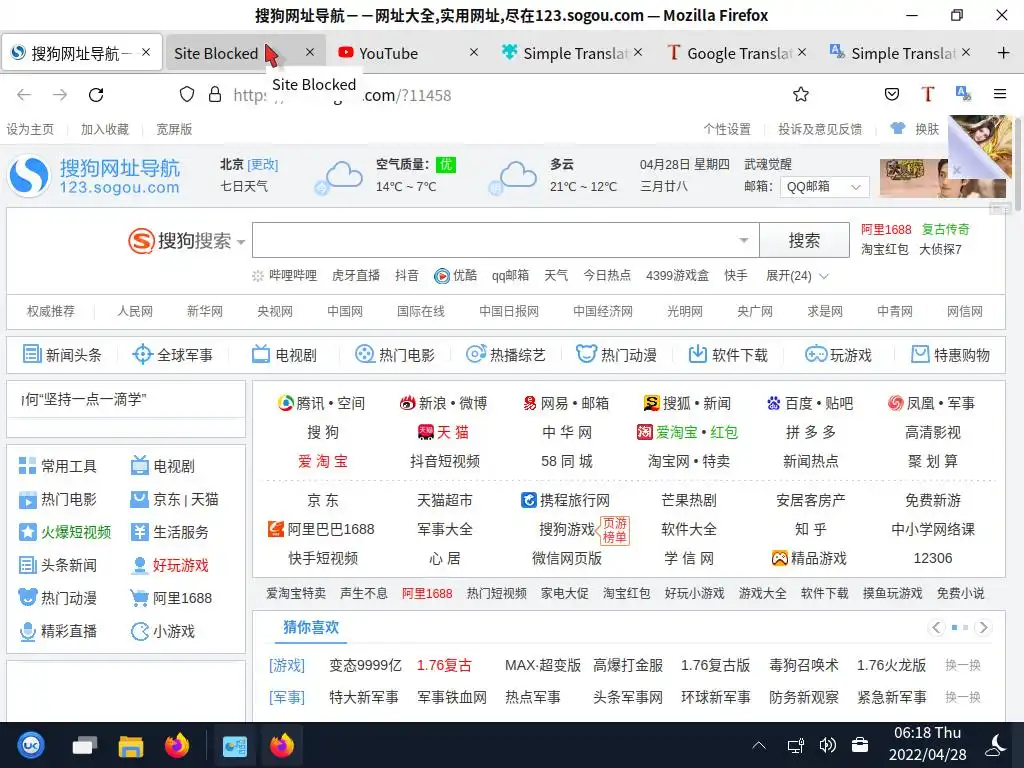
Task: Close the YouTube tab
Action: click(474, 52)
